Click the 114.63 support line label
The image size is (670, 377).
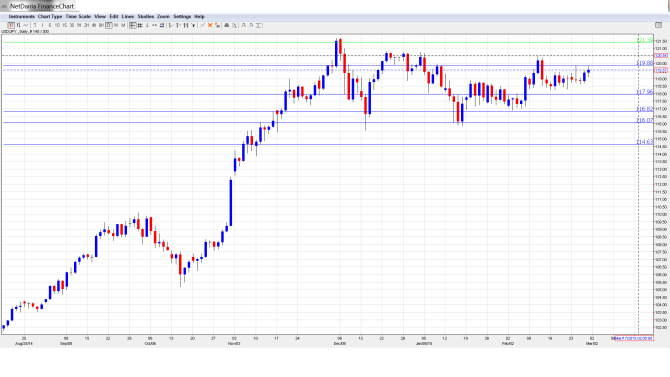(645, 141)
